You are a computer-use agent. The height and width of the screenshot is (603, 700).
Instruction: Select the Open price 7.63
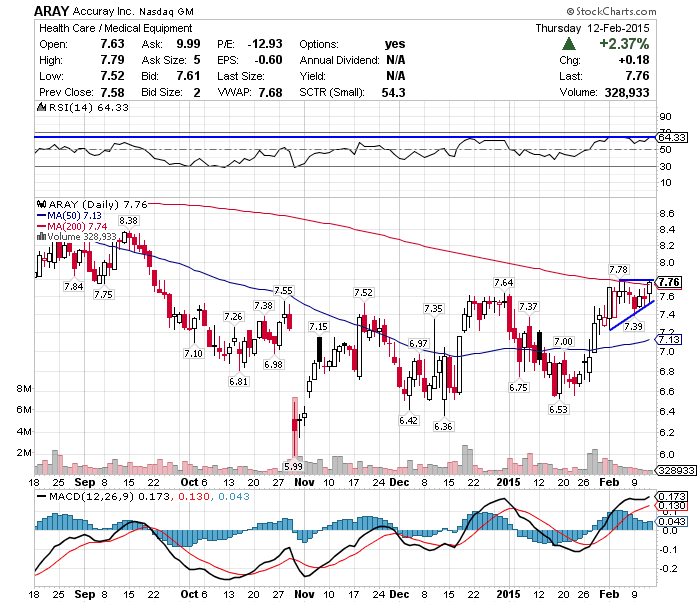point(112,44)
